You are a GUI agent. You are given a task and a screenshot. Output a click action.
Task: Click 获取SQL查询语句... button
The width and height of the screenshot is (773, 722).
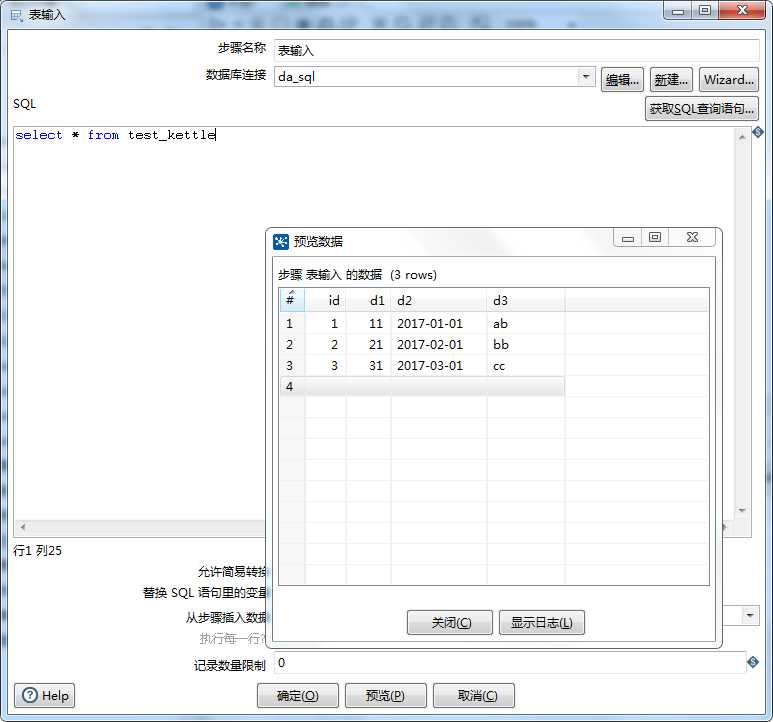point(702,108)
